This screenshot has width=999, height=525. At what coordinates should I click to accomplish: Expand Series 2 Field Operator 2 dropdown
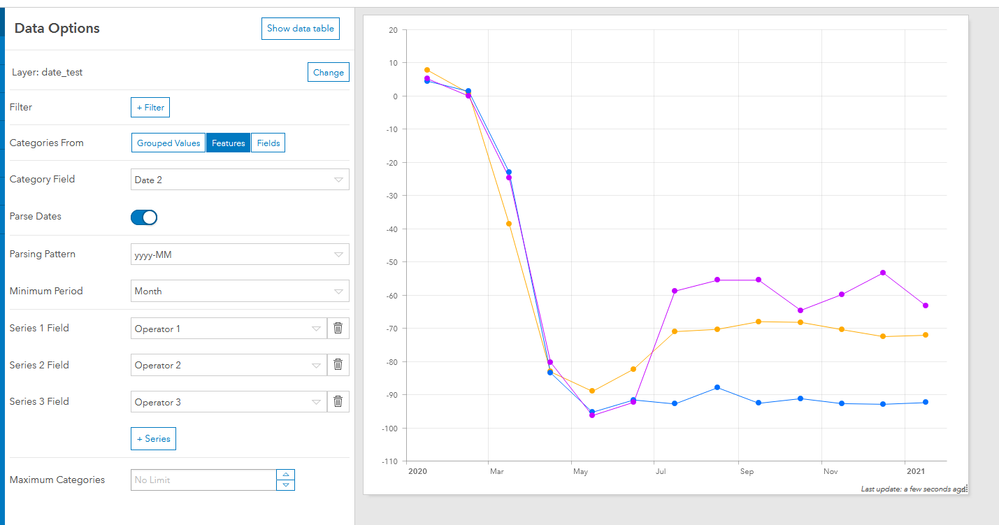point(228,365)
